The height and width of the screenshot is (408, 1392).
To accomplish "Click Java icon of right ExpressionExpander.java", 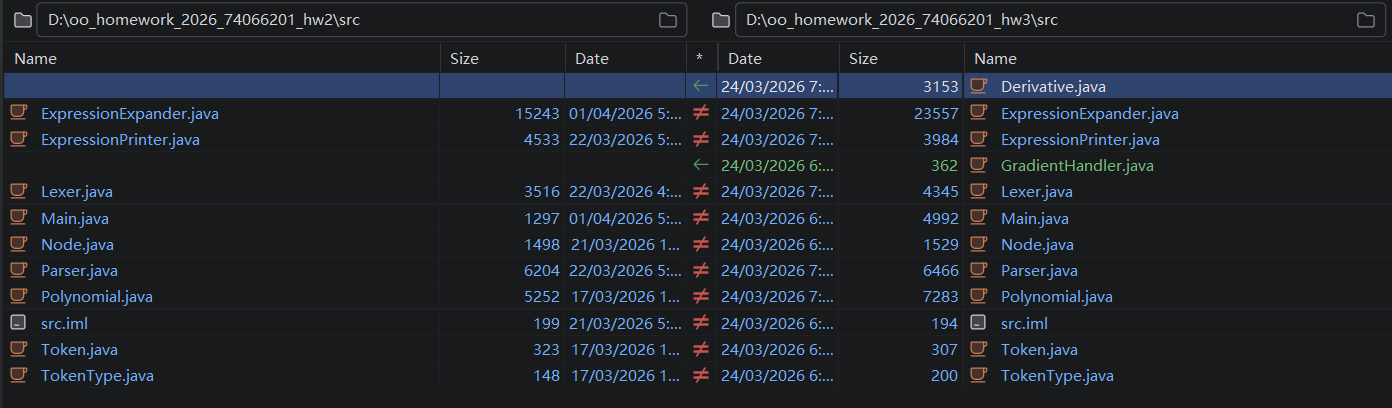I will pos(979,112).
